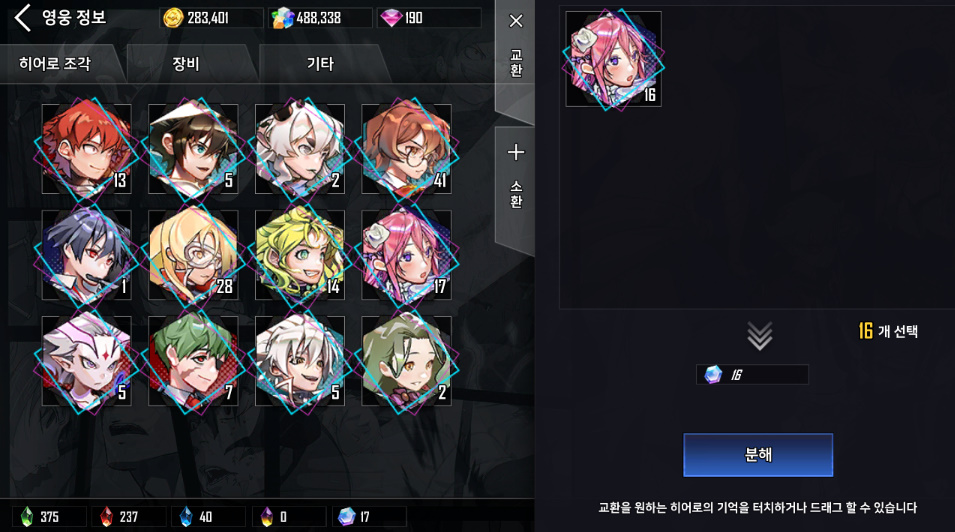Select the blonde masked hero with 28
Image resolution: width=955 pixels, height=532 pixels.
[x=193, y=255]
